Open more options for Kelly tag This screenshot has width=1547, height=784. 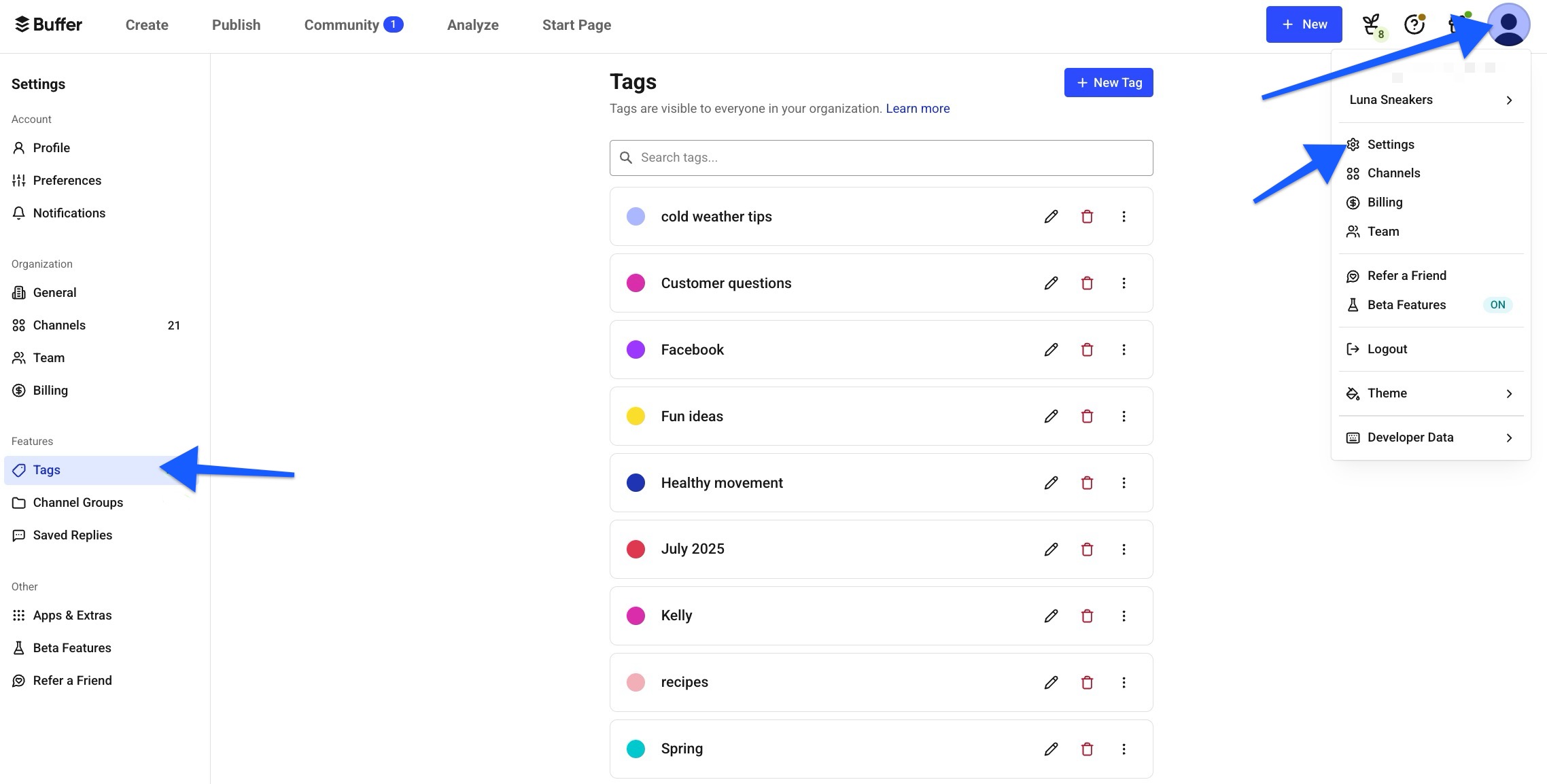(1124, 616)
